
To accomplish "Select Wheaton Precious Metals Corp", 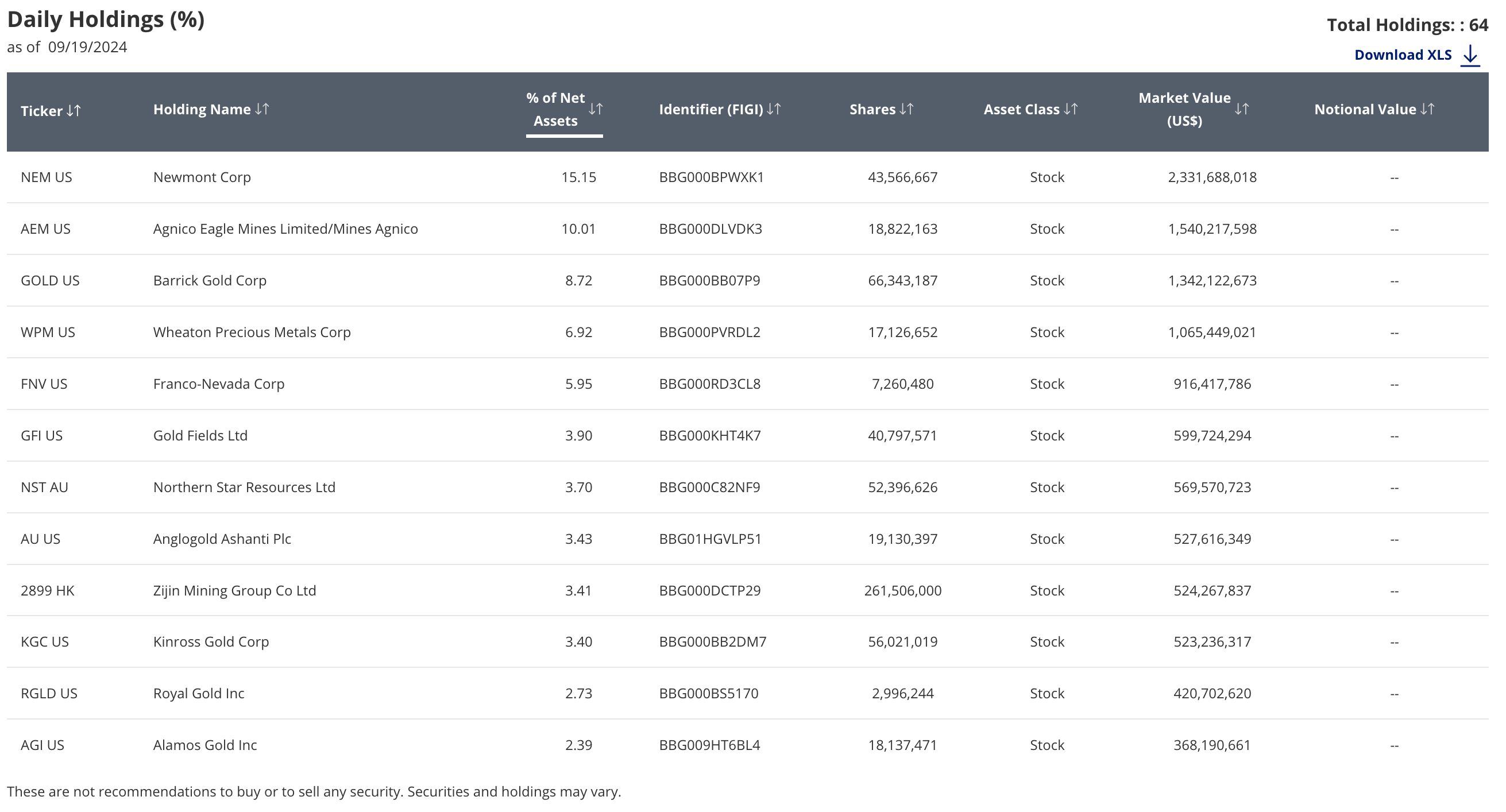I will point(252,332).
